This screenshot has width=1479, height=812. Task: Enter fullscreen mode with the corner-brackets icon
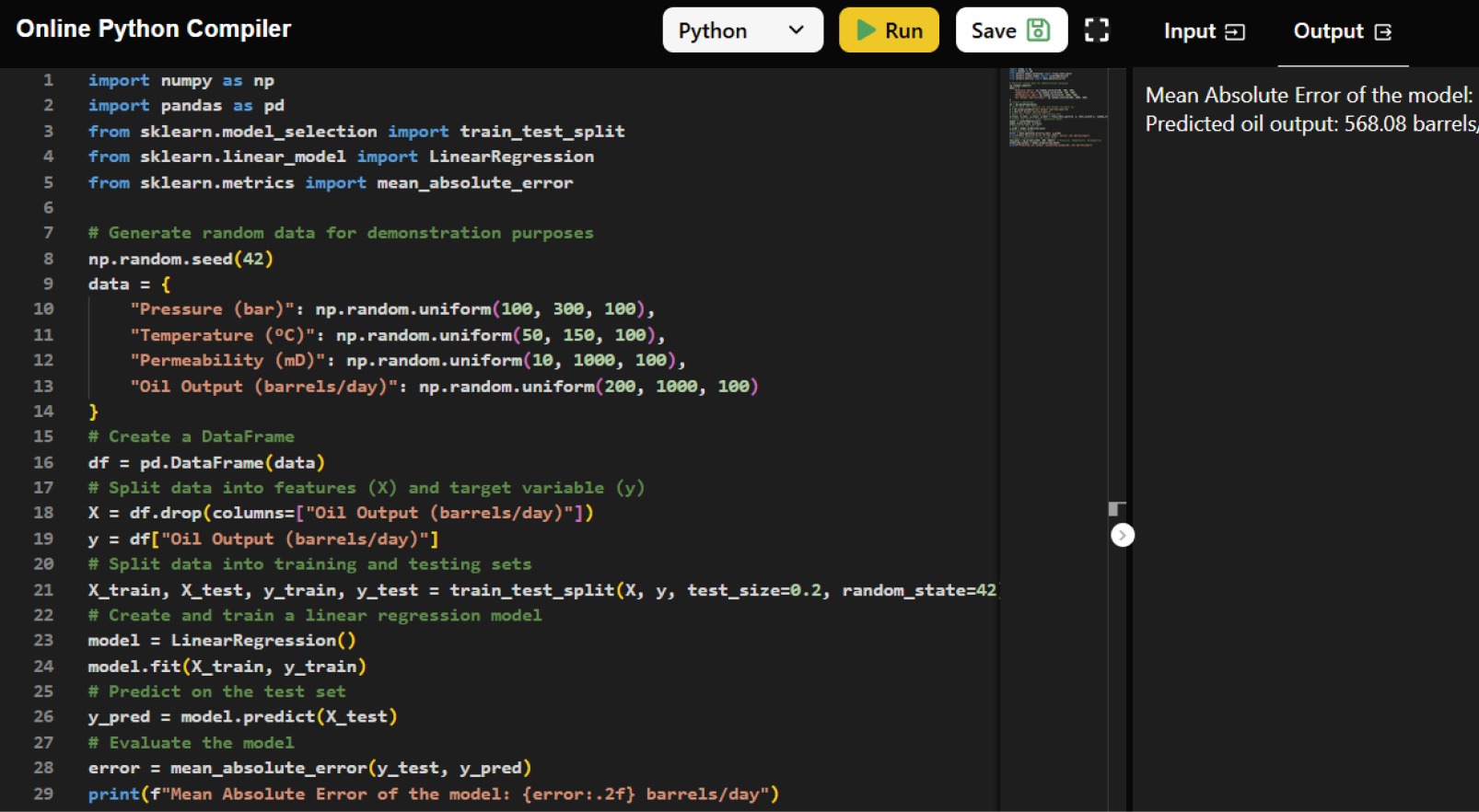(1096, 30)
